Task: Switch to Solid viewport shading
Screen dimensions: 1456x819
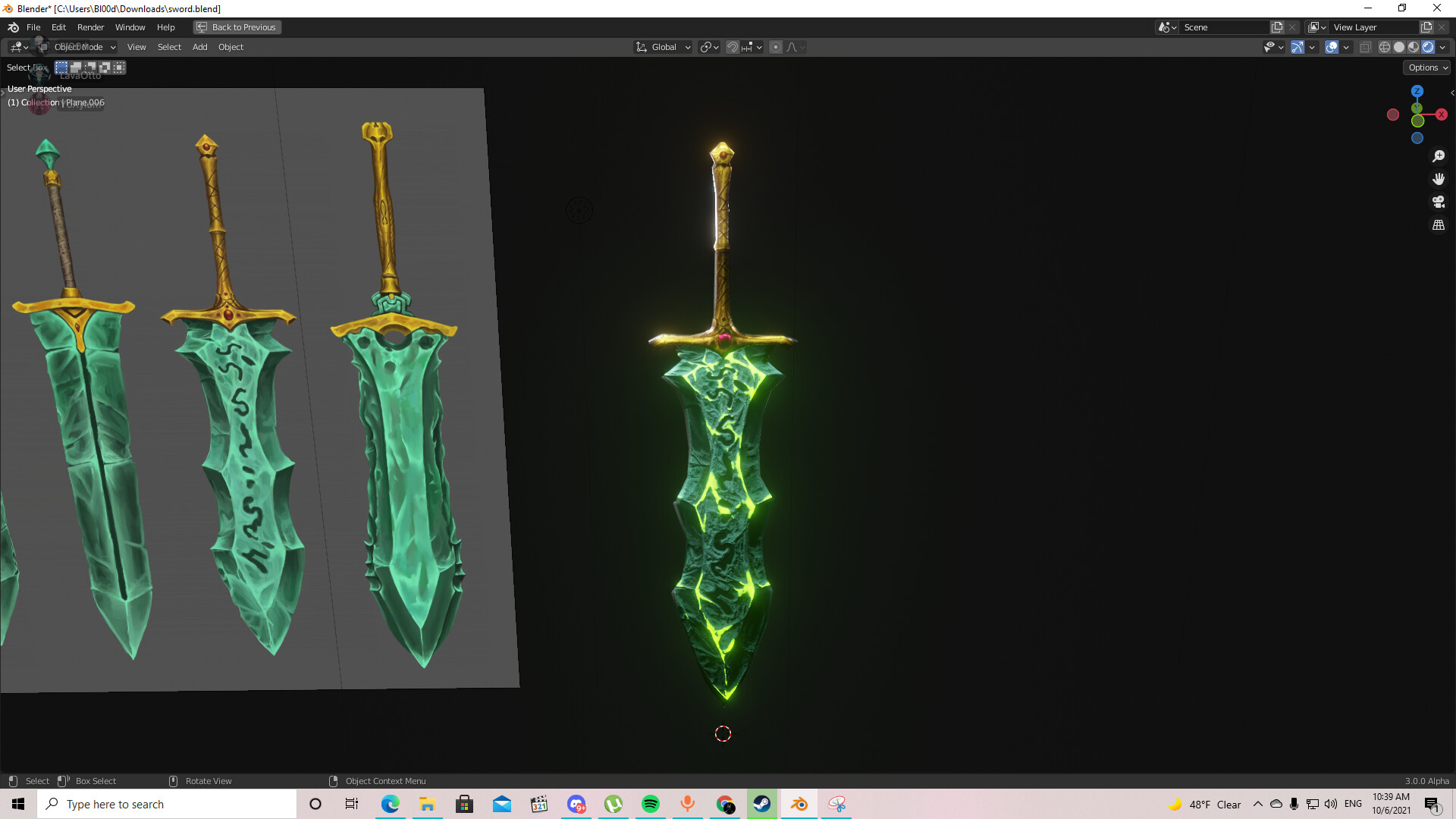Action: (x=1398, y=46)
